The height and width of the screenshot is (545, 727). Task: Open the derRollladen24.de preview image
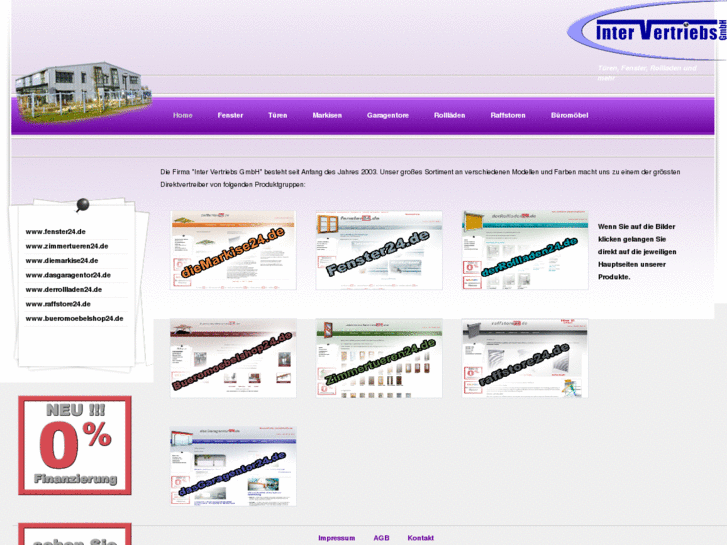tap(525, 250)
